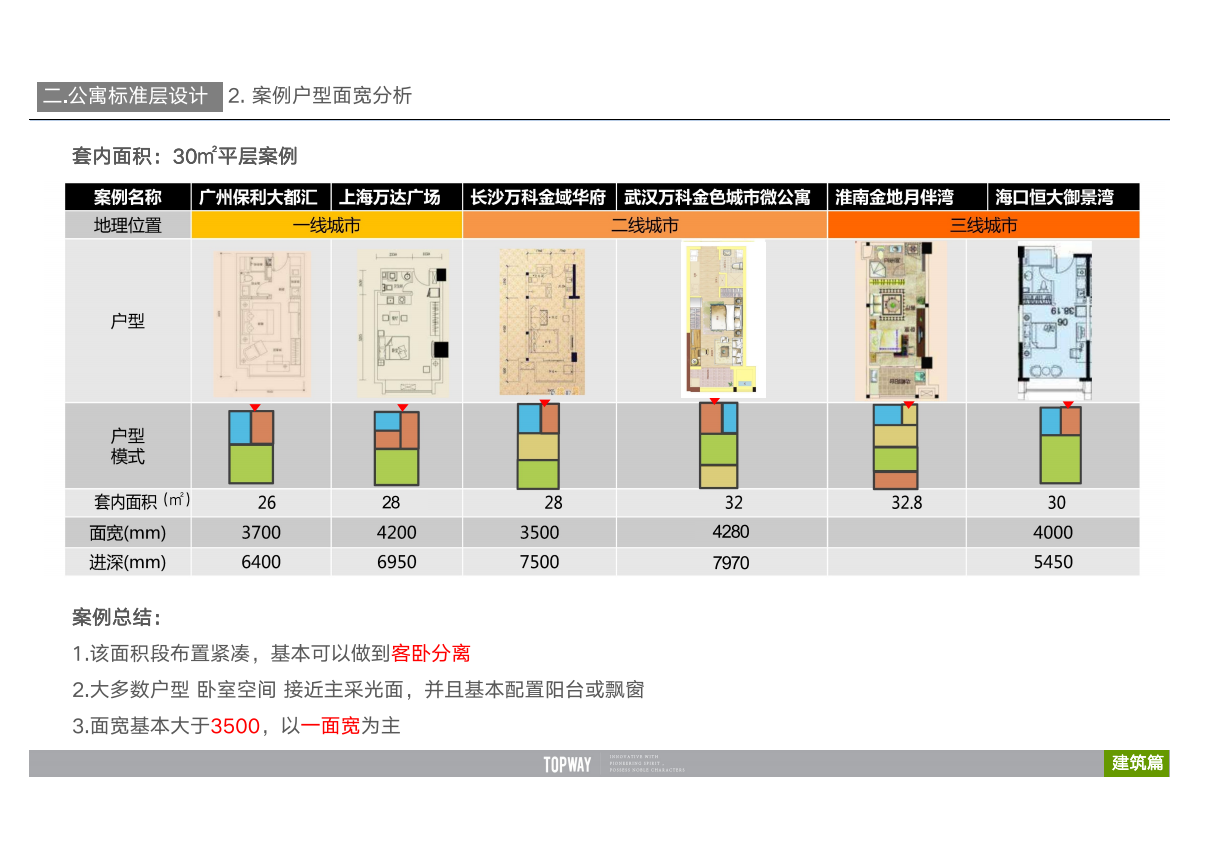Select the 户型模式 row label
Screen dimensions: 1210x844
(x=128, y=446)
